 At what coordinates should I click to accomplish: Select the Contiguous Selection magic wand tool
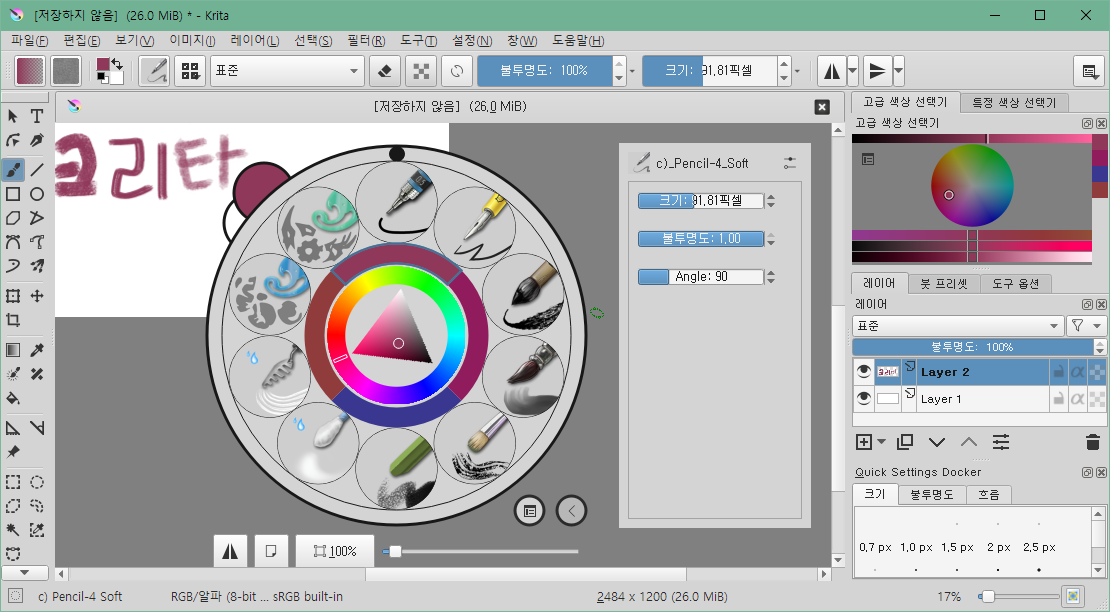13,530
